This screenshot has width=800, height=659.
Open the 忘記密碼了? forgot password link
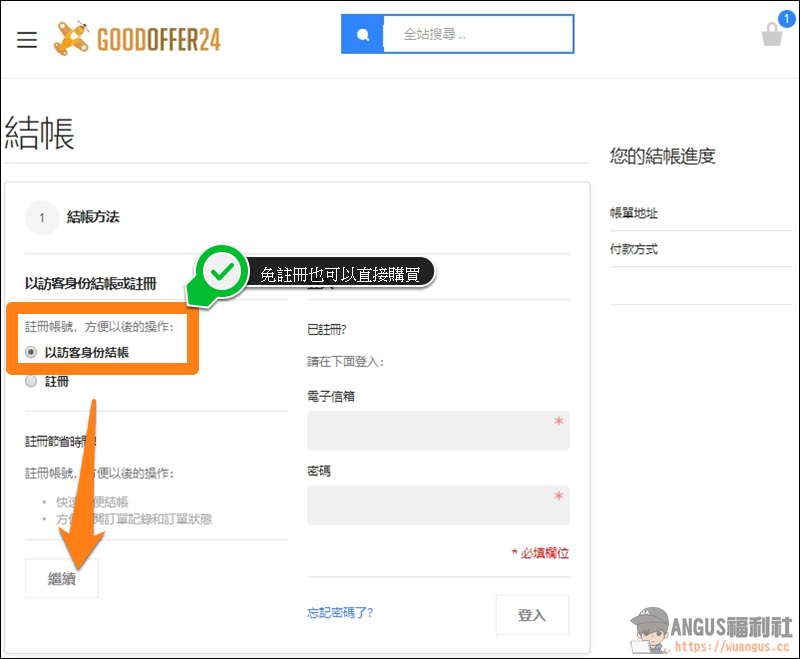point(340,613)
